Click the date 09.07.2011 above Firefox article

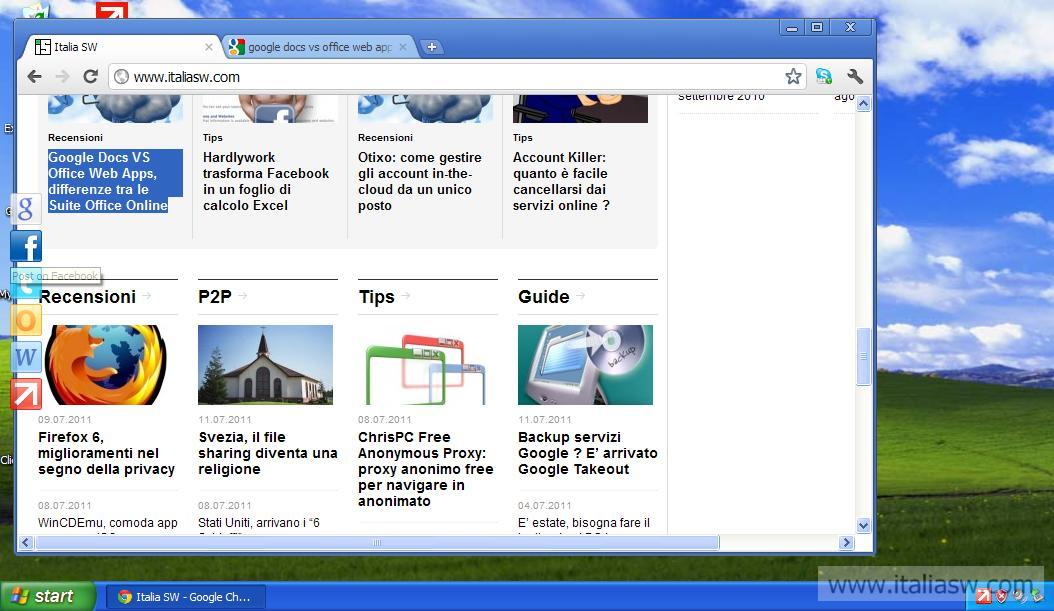[x=65, y=419]
